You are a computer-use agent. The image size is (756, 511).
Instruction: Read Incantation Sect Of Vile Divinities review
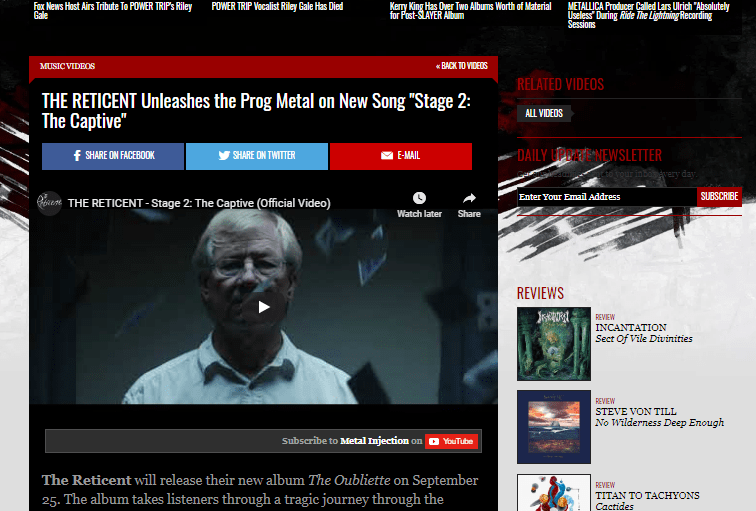coord(644,333)
